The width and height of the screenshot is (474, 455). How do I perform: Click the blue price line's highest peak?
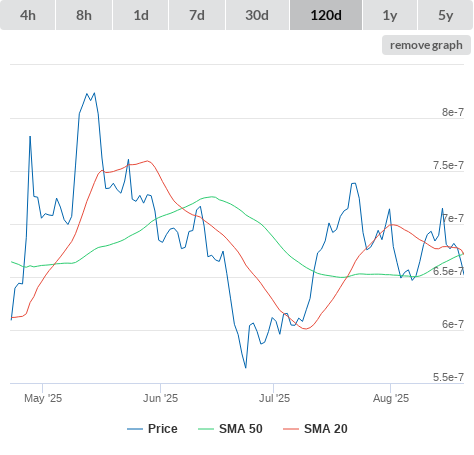[94, 93]
